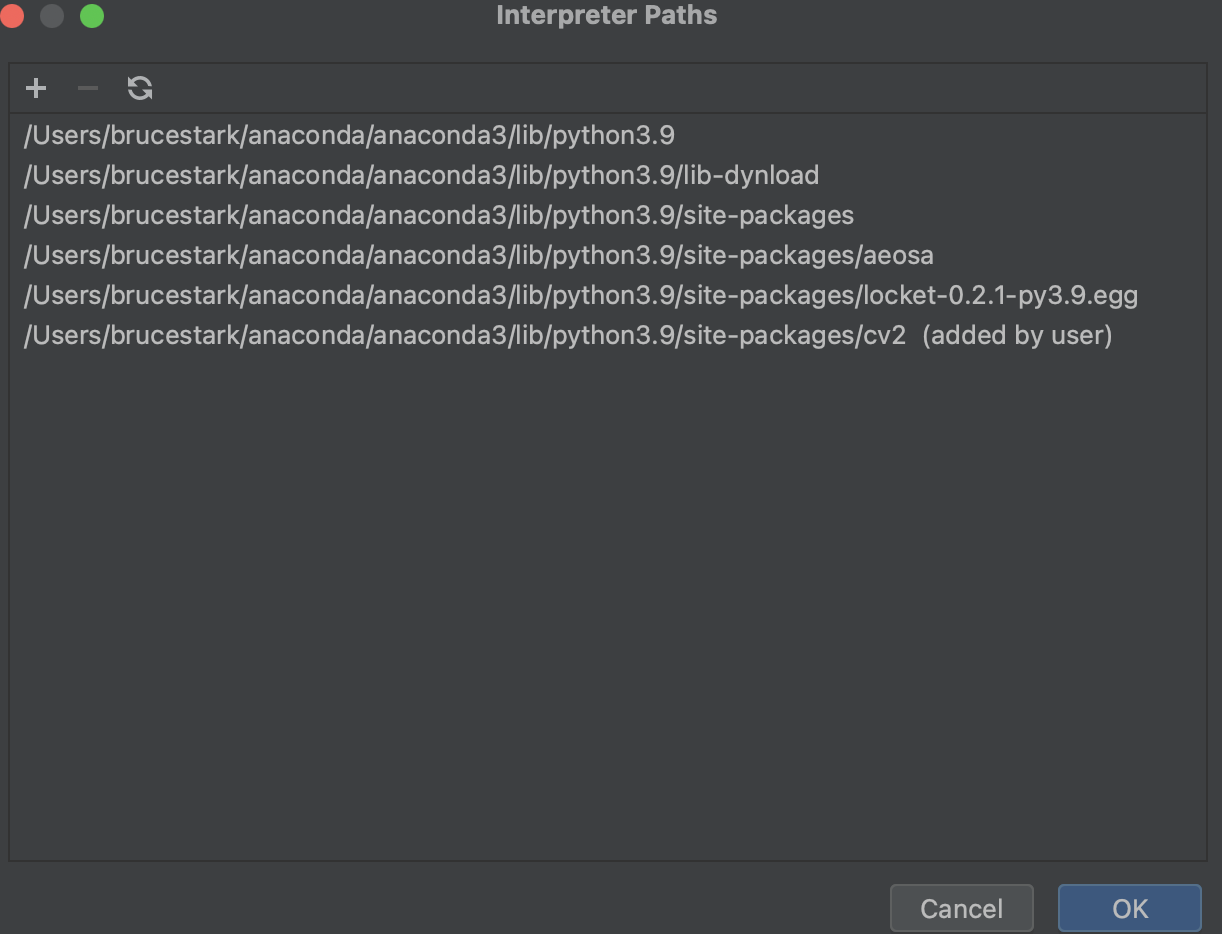The width and height of the screenshot is (1222, 934).
Task: Click the Cancel button
Action: [961, 908]
